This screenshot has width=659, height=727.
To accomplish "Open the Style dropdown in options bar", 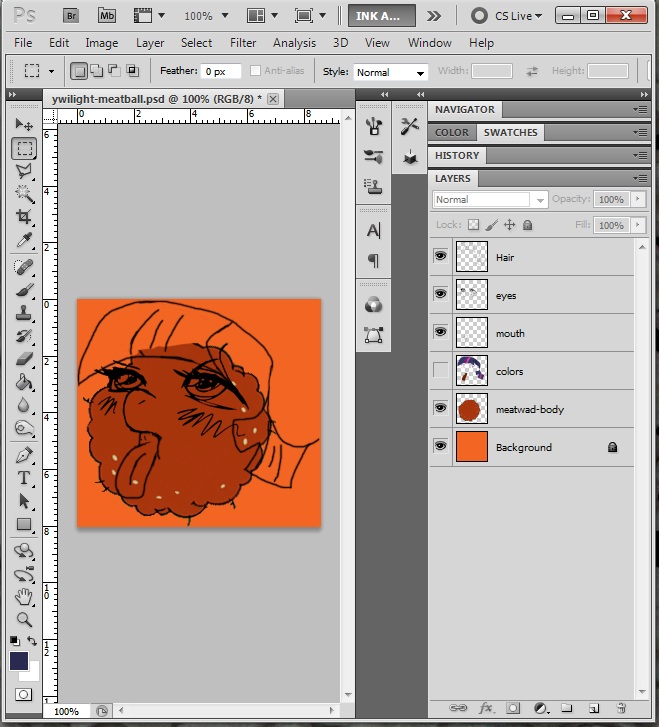I will click(391, 72).
